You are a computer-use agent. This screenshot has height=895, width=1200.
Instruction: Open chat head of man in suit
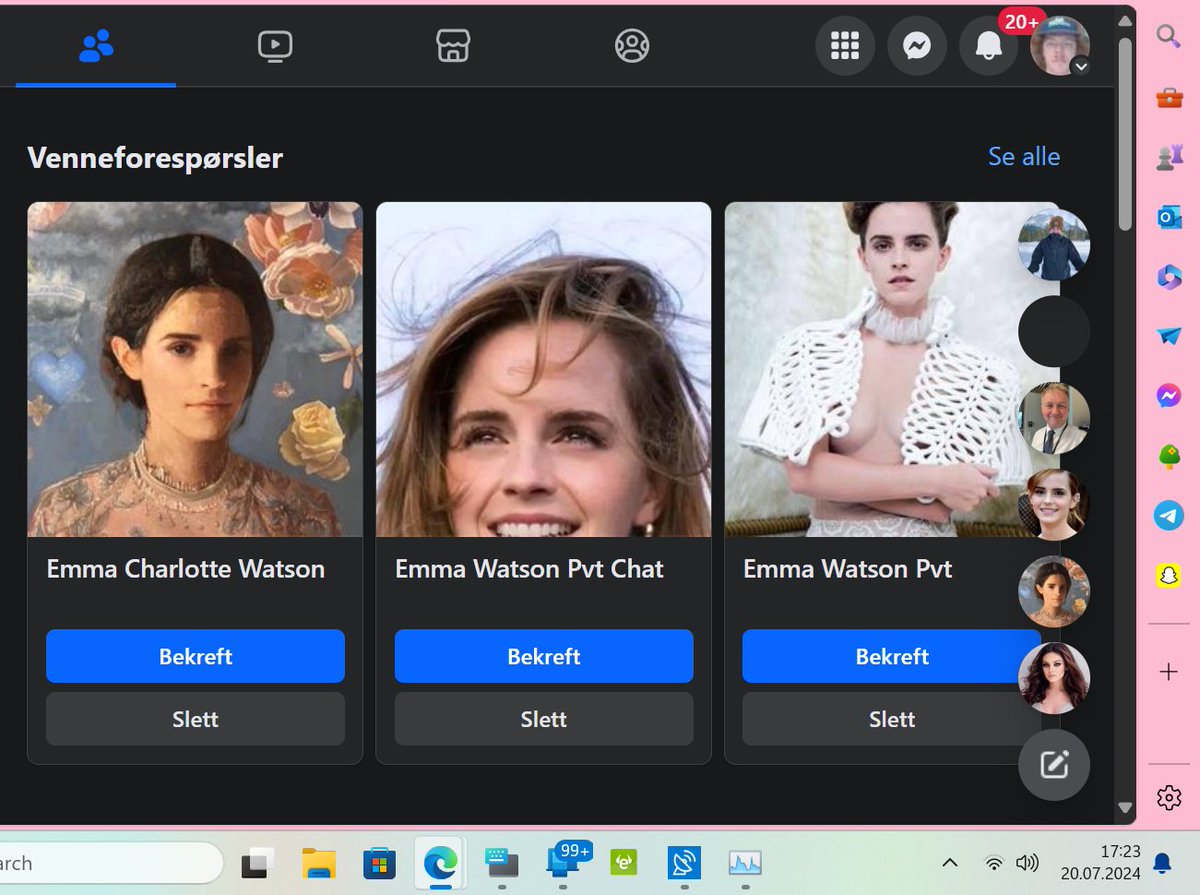pos(1054,418)
